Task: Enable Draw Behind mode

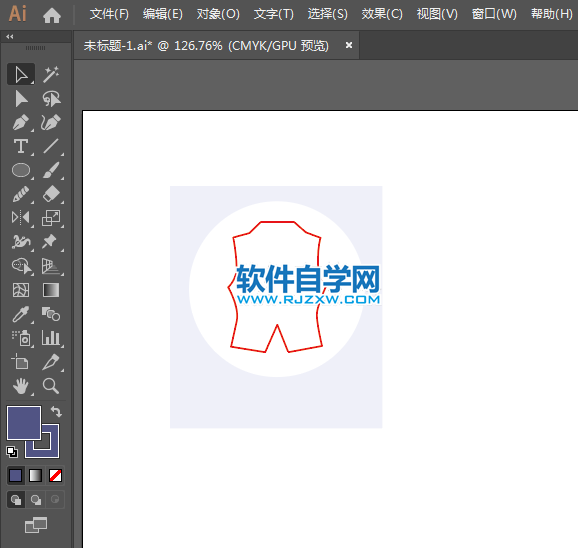Action: (36, 500)
